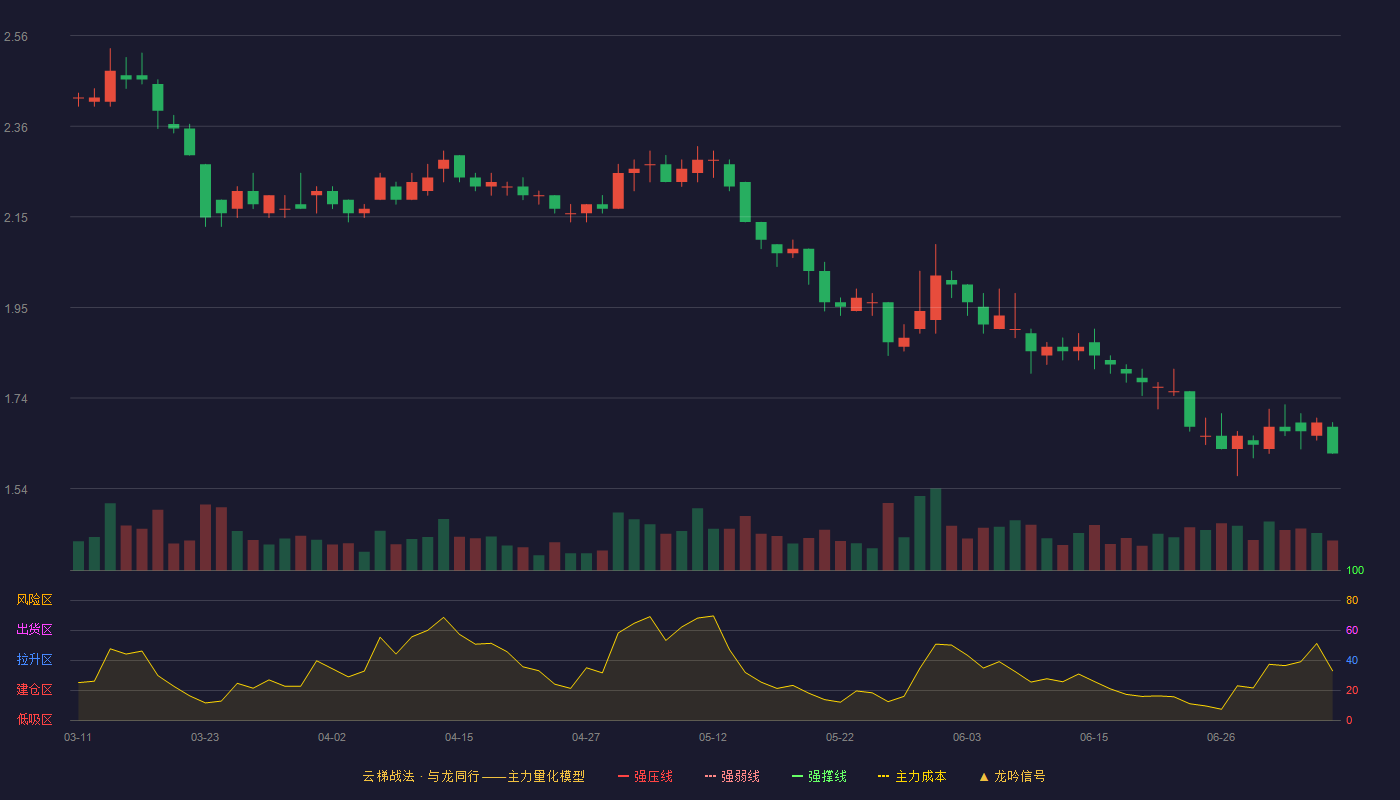Click the 04-15 date axis marker
Image resolution: width=1400 pixels, height=800 pixels.
click(x=459, y=737)
